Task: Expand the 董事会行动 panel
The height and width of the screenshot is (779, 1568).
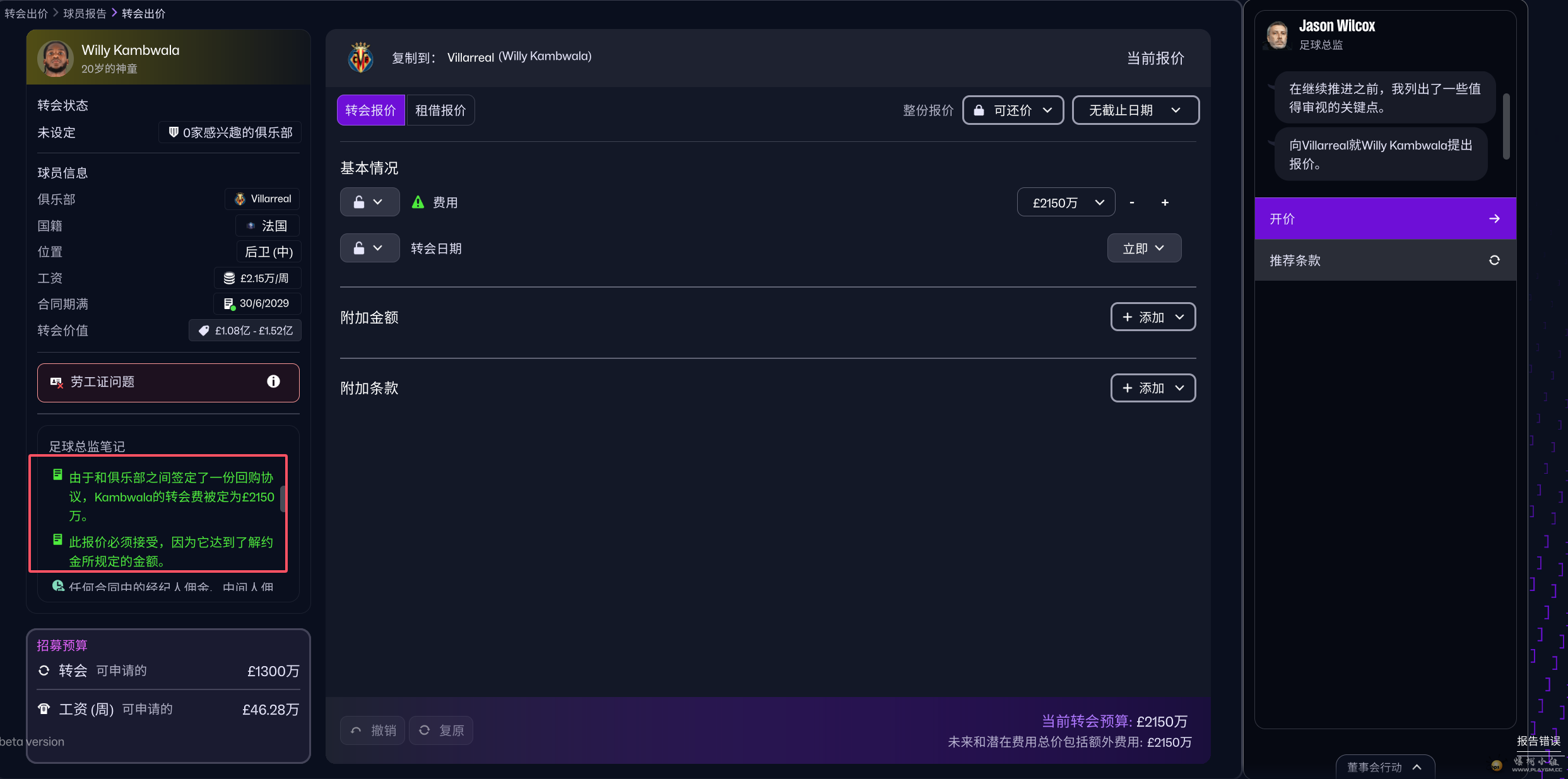Action: (1384, 767)
